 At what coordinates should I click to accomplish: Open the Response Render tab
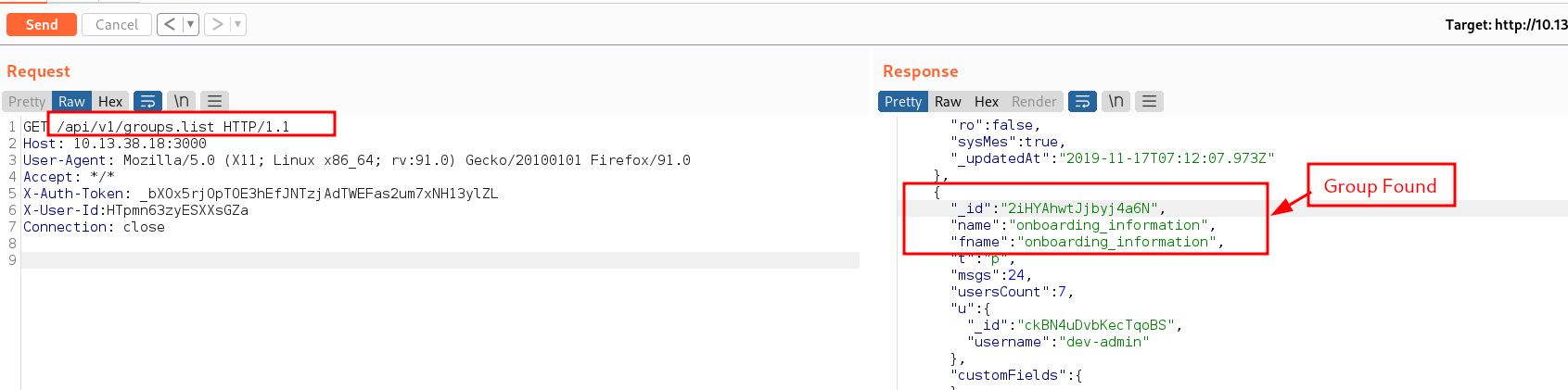coord(1034,101)
